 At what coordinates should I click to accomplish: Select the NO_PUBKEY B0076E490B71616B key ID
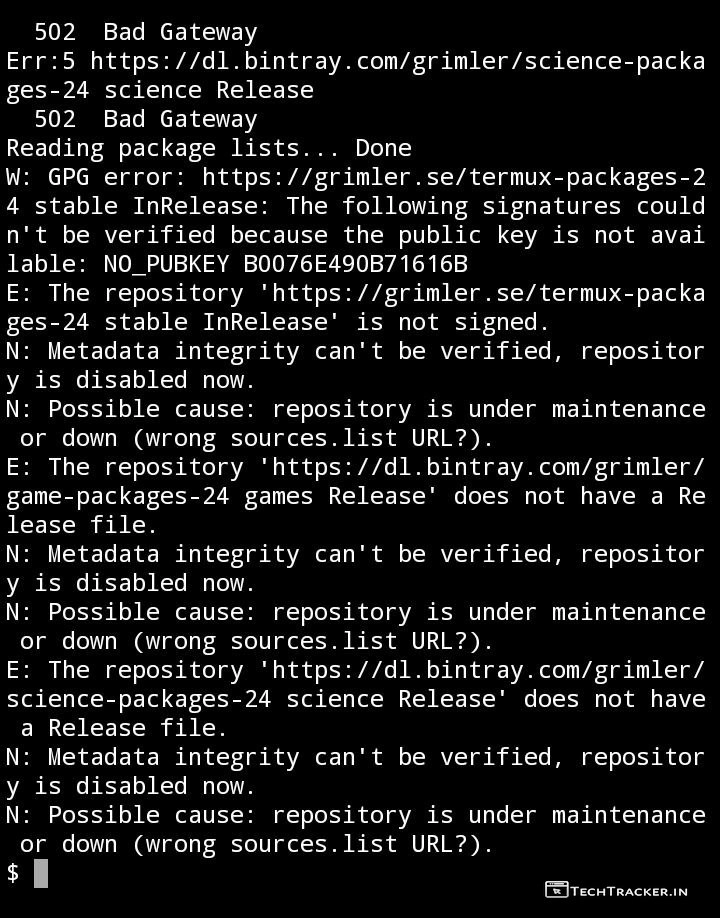(x=285, y=264)
